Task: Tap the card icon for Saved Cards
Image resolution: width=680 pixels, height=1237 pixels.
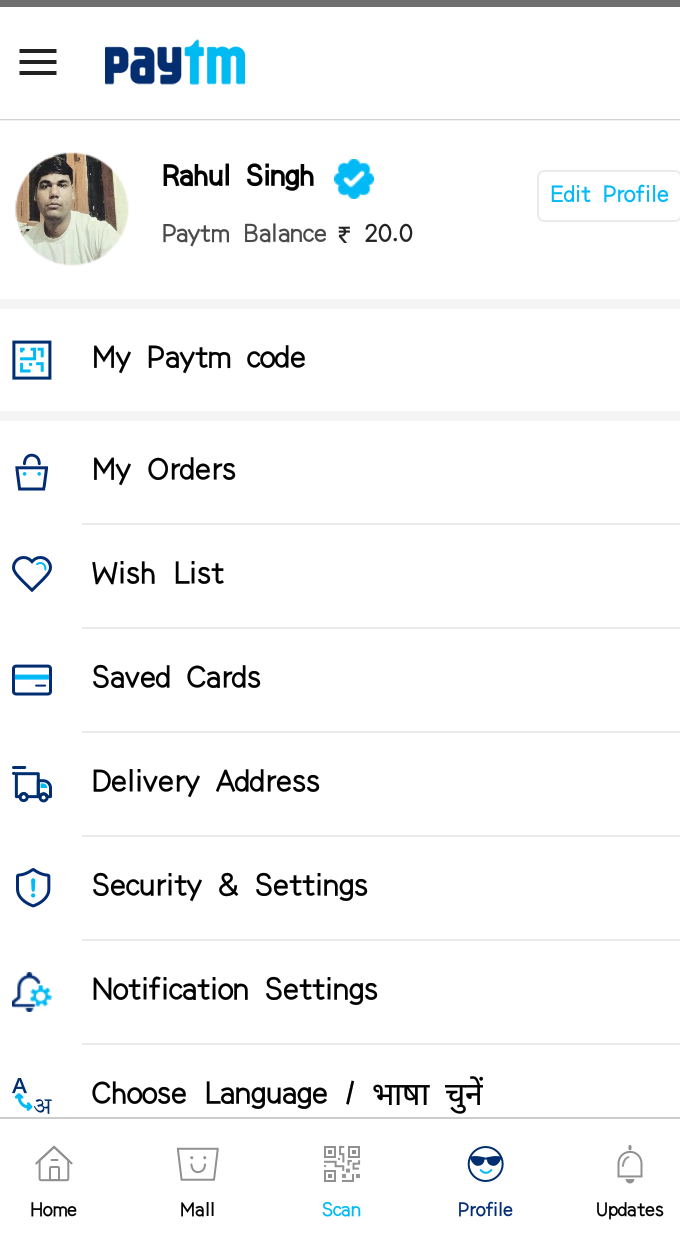Action: coord(32,680)
